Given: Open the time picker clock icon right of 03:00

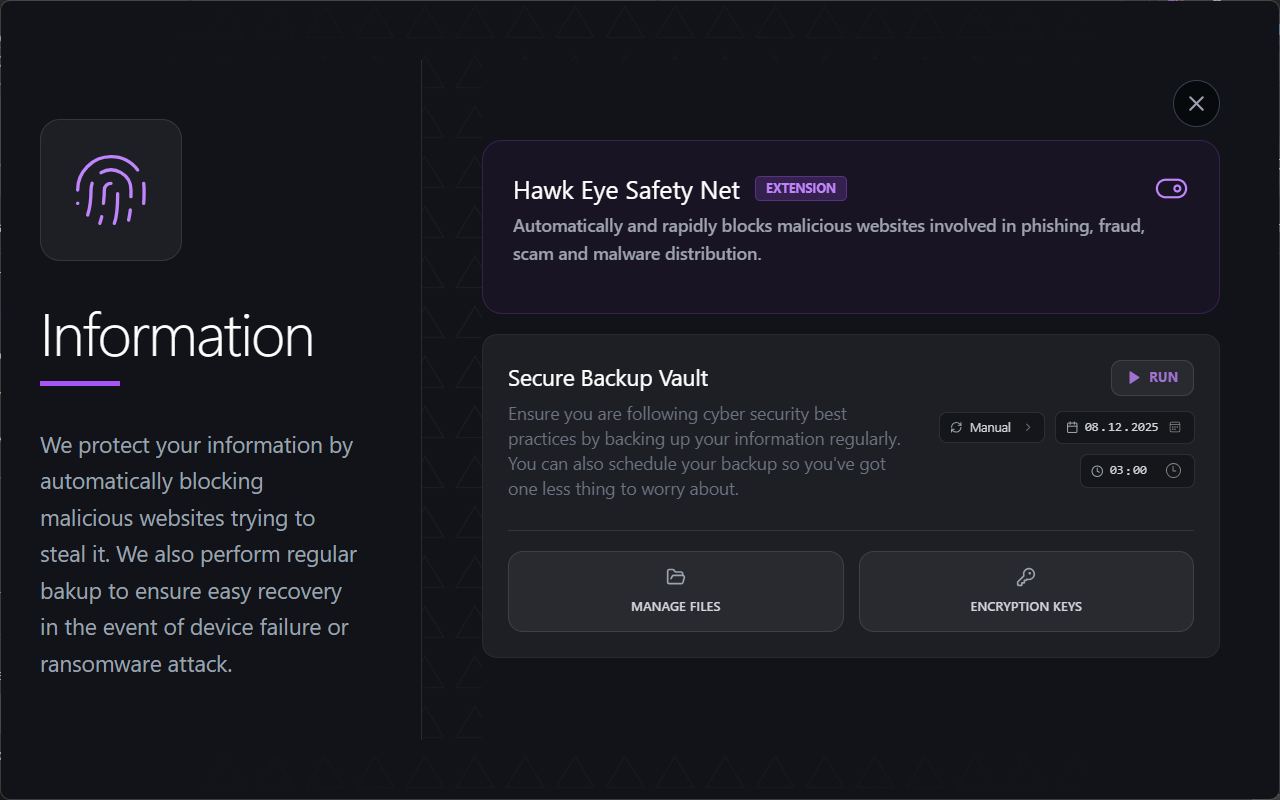Looking at the screenshot, I should coord(1173,470).
